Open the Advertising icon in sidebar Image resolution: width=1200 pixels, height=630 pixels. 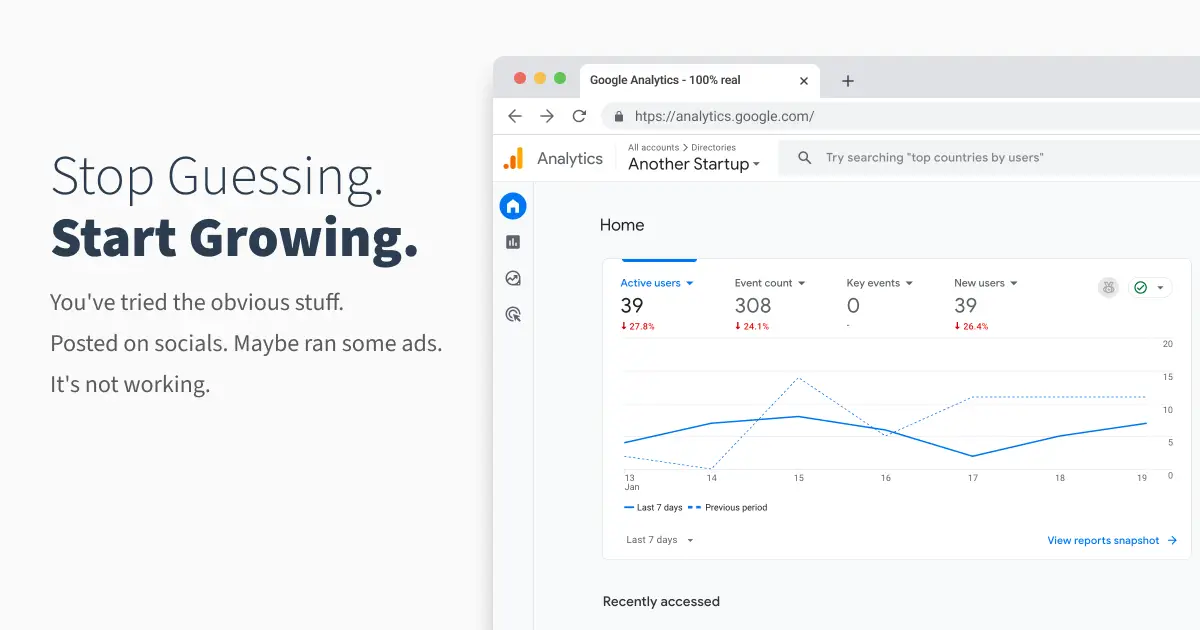(x=513, y=315)
